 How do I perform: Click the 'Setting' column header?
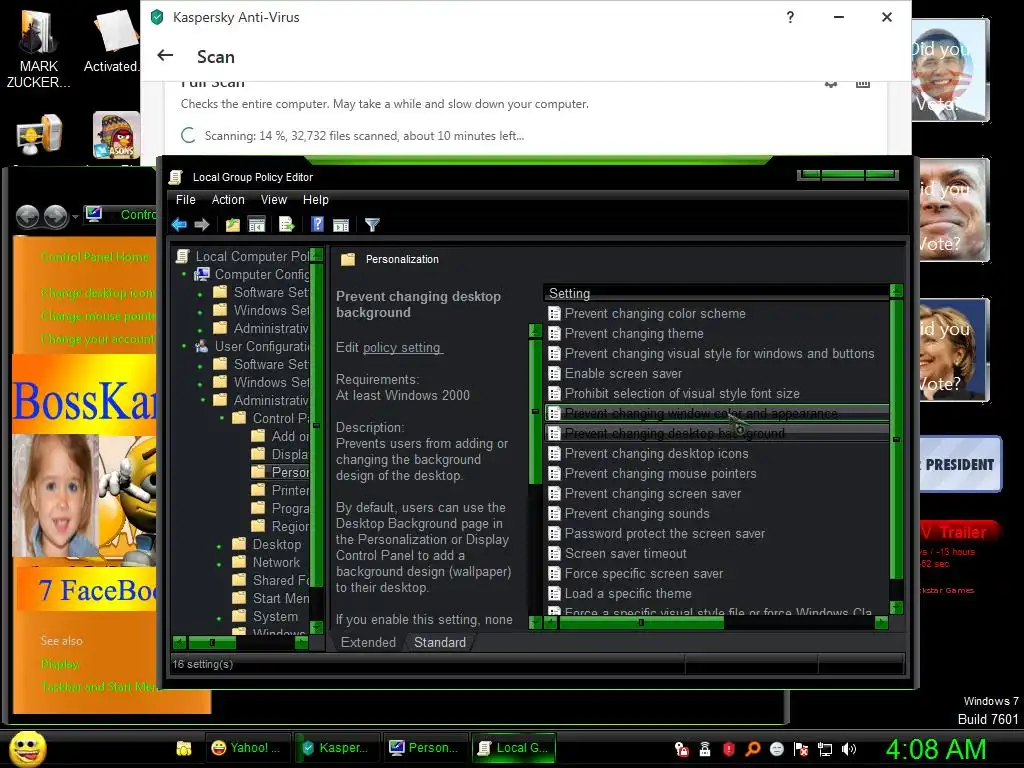point(716,293)
